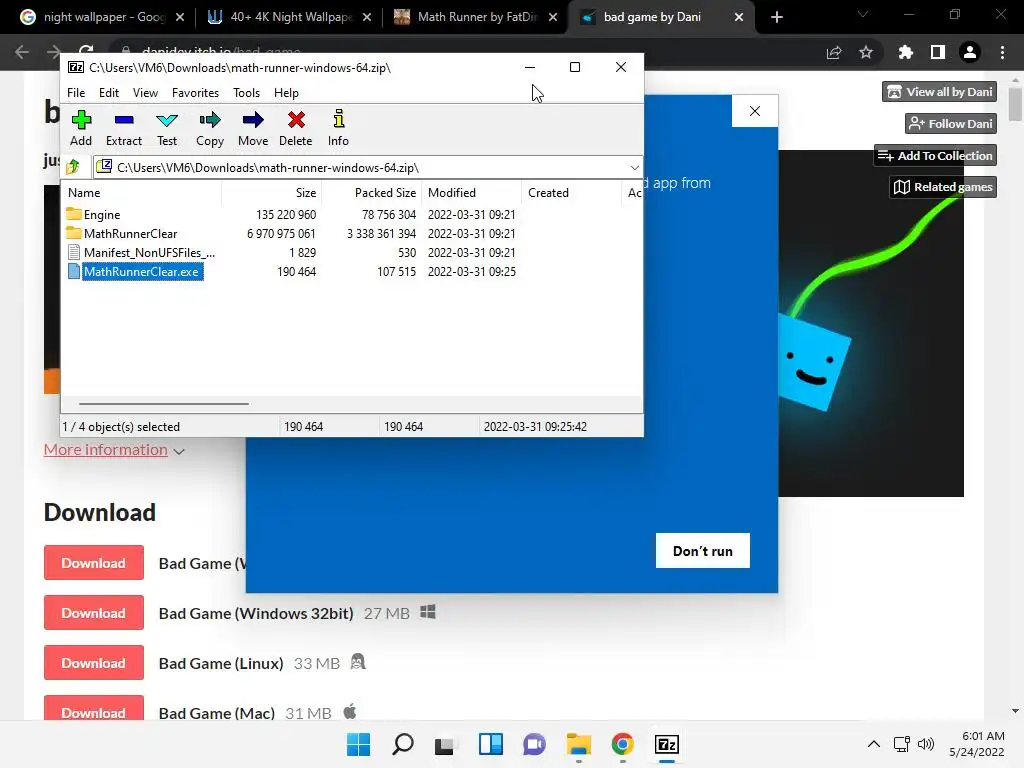Open Chrome side panel
The image size is (1024, 768).
click(x=938, y=52)
